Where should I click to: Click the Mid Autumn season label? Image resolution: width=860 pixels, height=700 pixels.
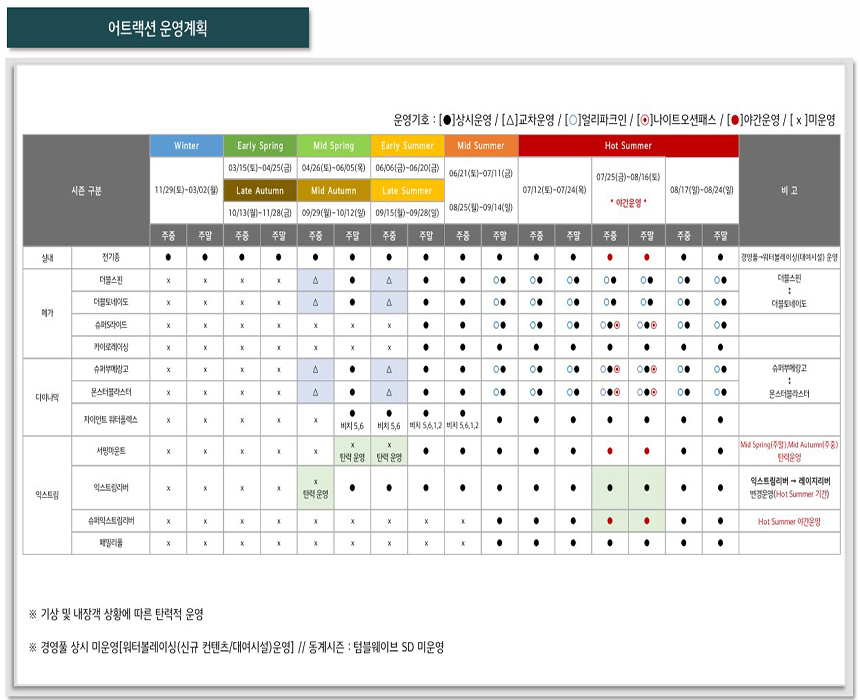click(x=333, y=190)
